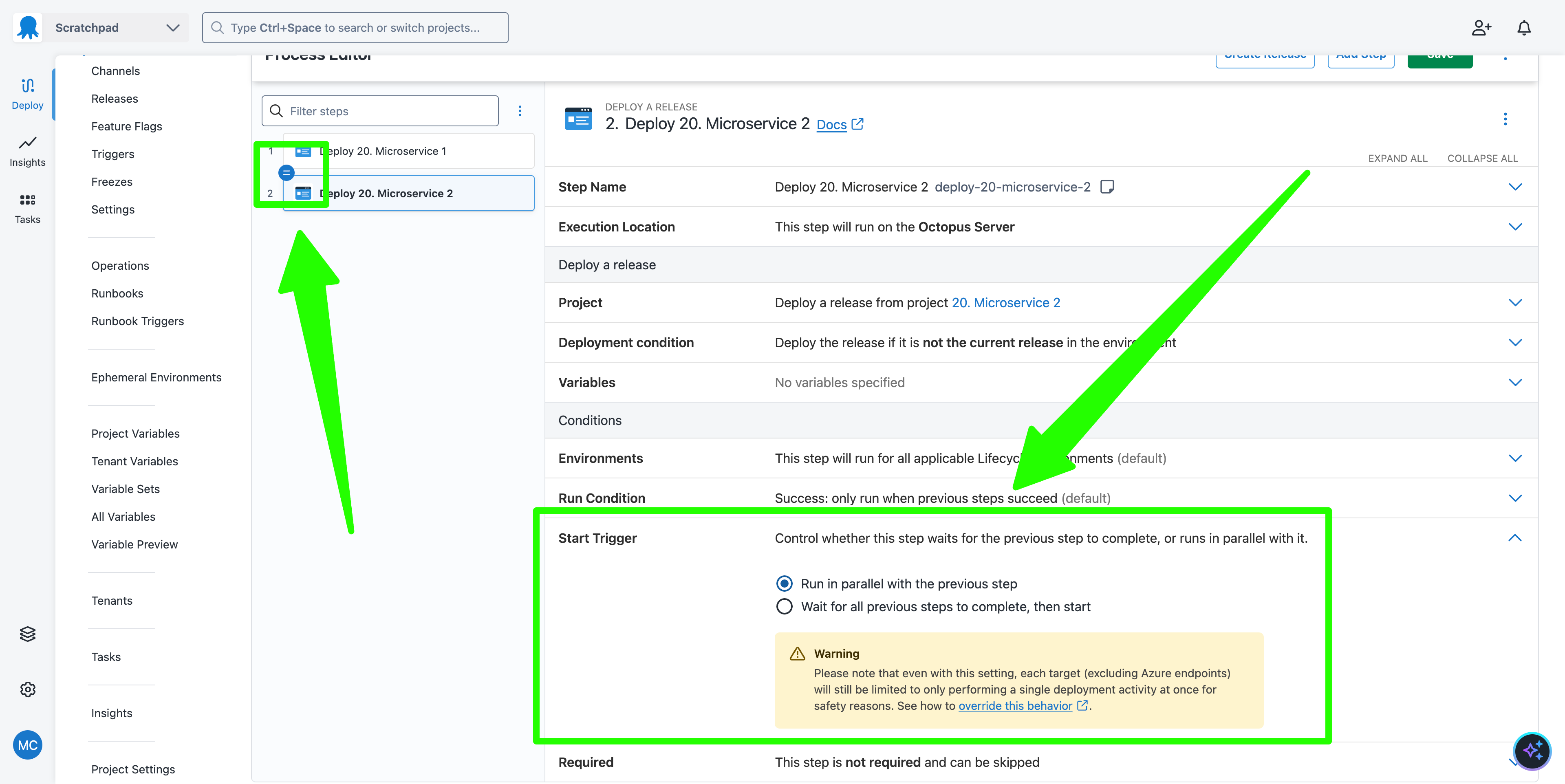Click the parallel indicator between steps

pos(286,172)
